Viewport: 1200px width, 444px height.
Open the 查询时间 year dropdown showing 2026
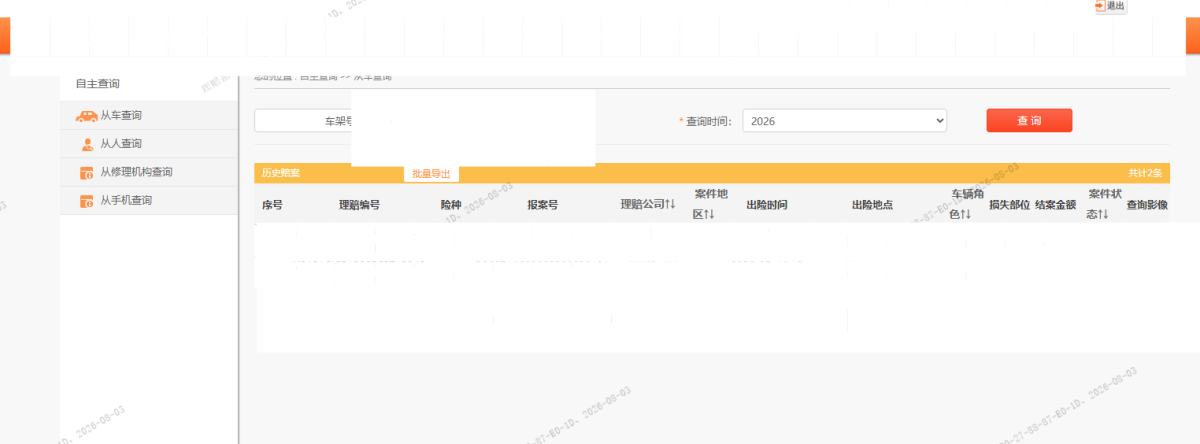(x=844, y=120)
